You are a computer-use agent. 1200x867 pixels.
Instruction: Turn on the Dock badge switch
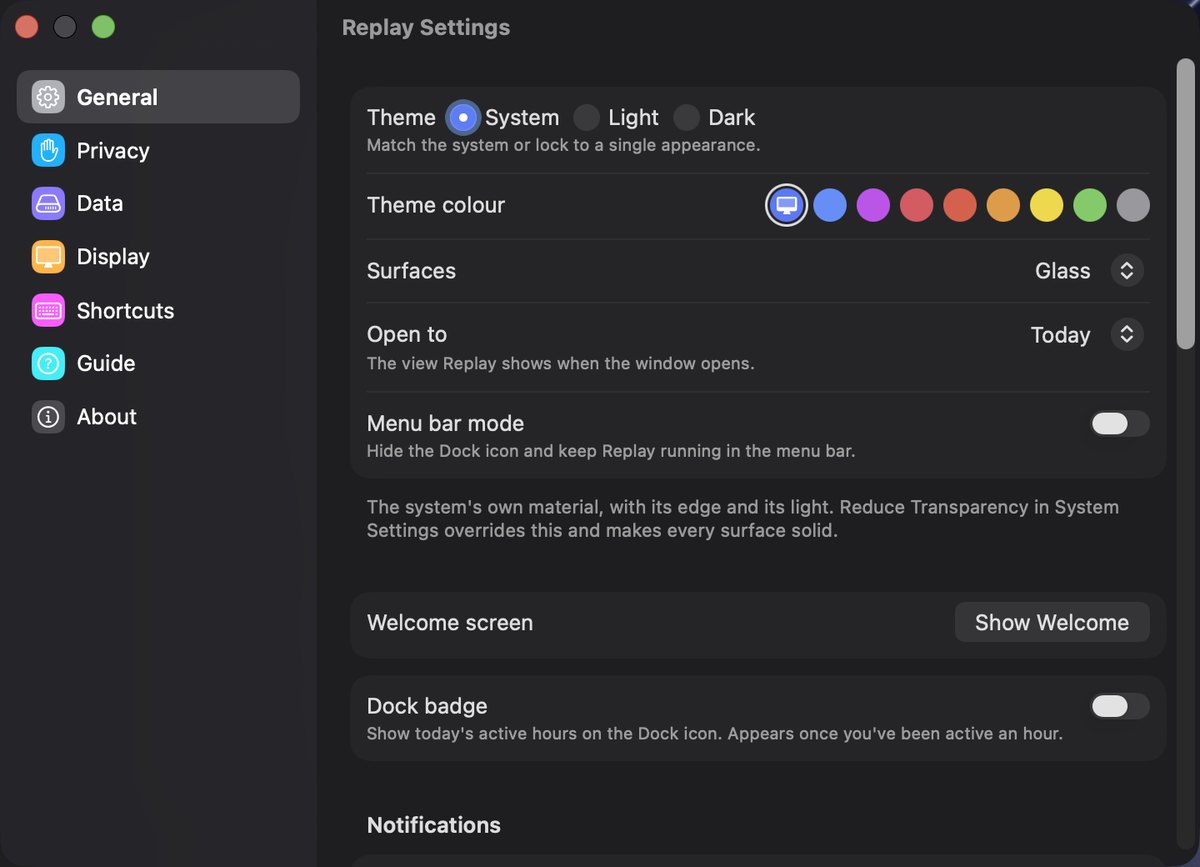click(1119, 707)
